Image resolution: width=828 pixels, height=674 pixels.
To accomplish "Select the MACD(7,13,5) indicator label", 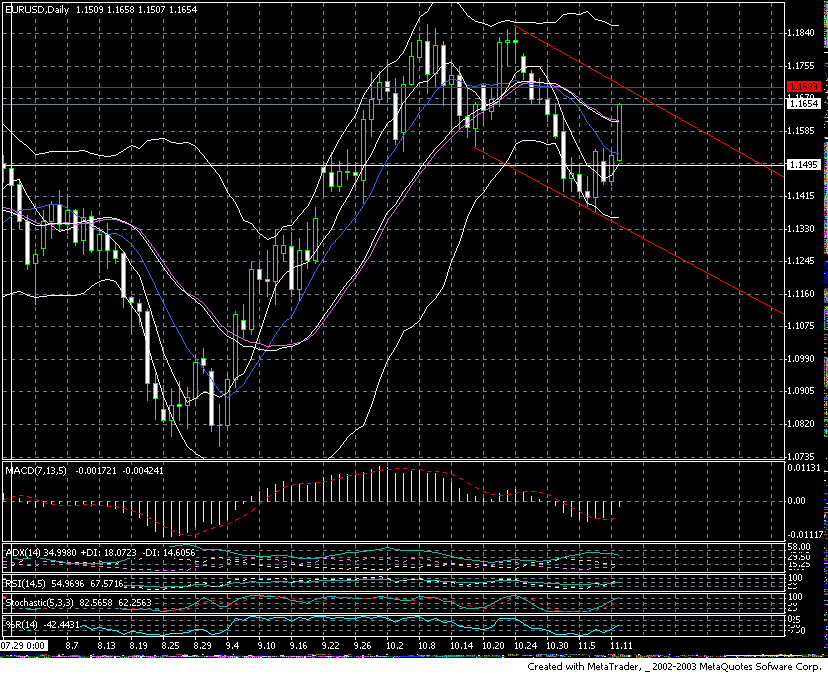I will point(36,470).
